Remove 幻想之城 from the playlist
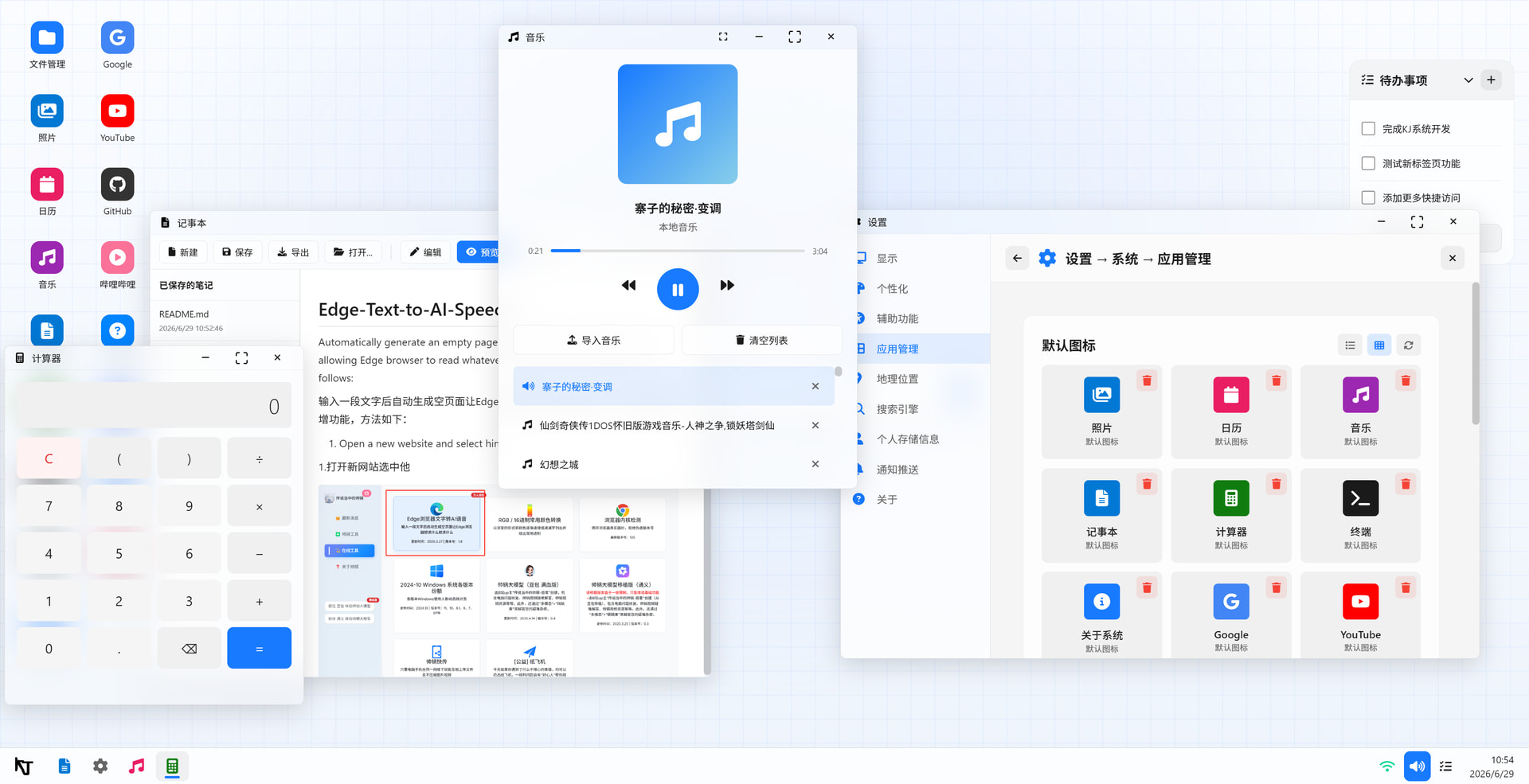Image resolution: width=1529 pixels, height=784 pixels. [x=815, y=464]
